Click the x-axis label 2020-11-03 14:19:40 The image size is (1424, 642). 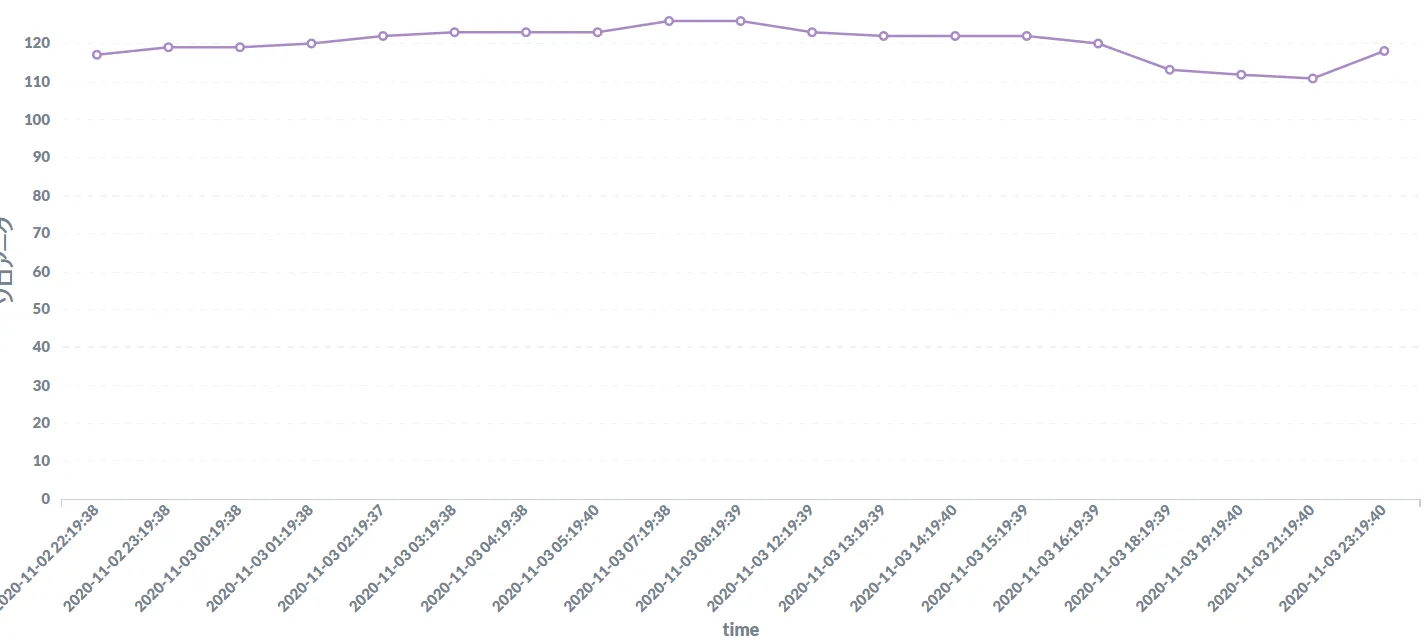tap(905, 556)
